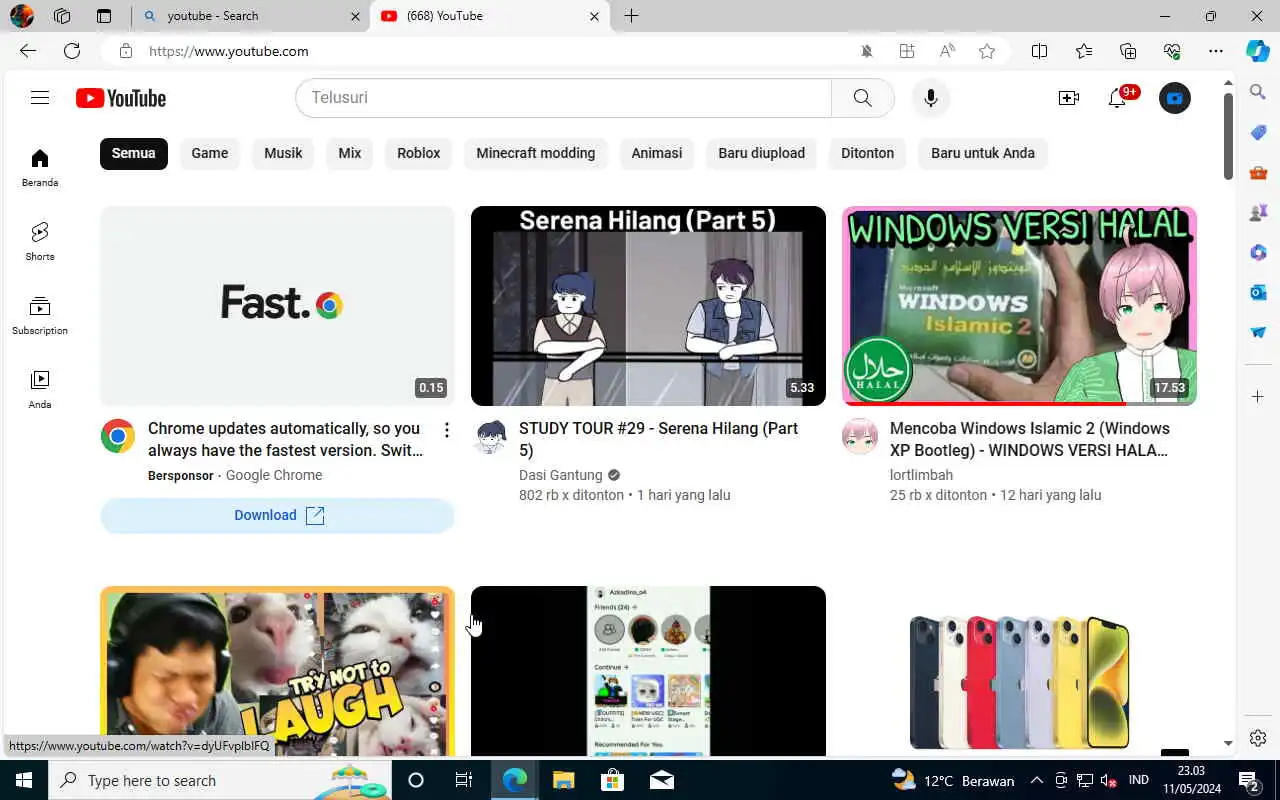The height and width of the screenshot is (800, 1280).
Task: Open options menu for Chrome ad
Action: (x=447, y=430)
